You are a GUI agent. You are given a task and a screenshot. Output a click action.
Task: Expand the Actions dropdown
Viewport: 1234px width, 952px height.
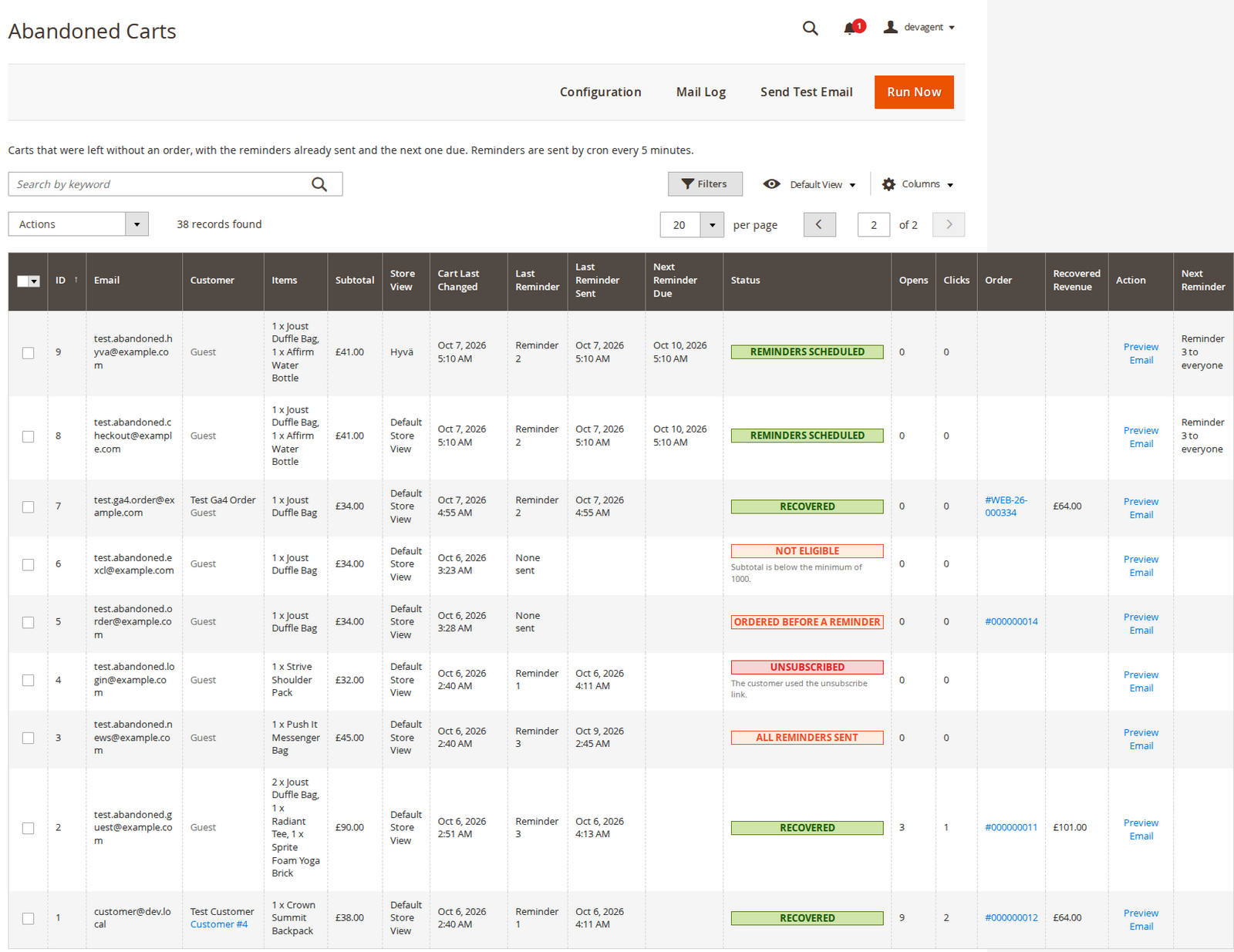(x=78, y=224)
